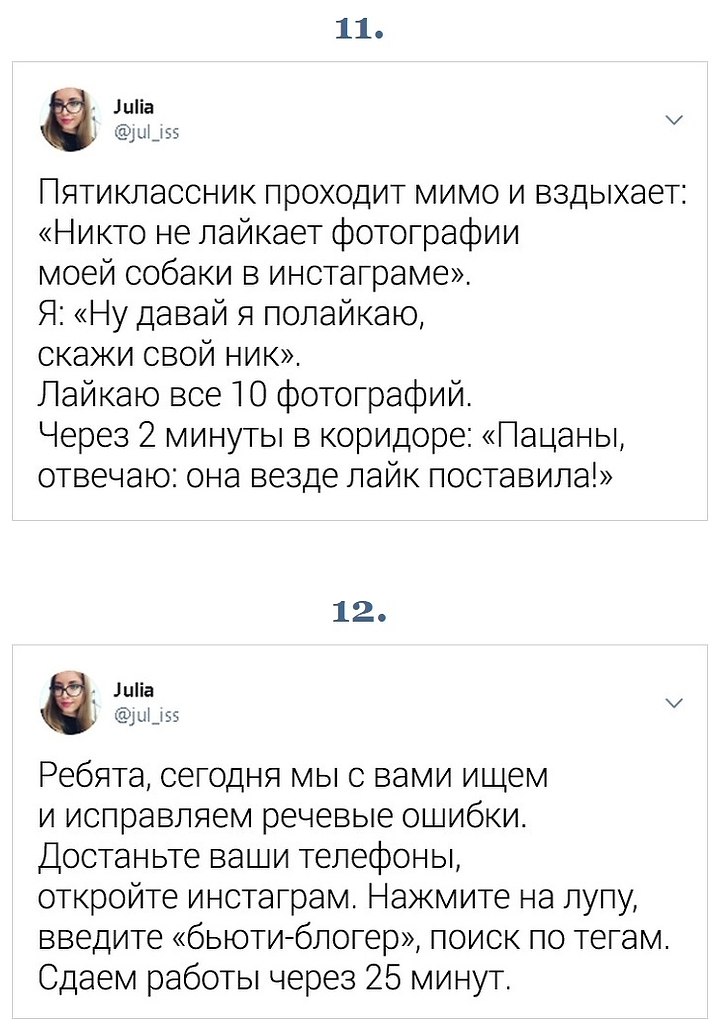The image size is (720, 1024).
Task: Select the "12." heading number
Action: pos(359,613)
